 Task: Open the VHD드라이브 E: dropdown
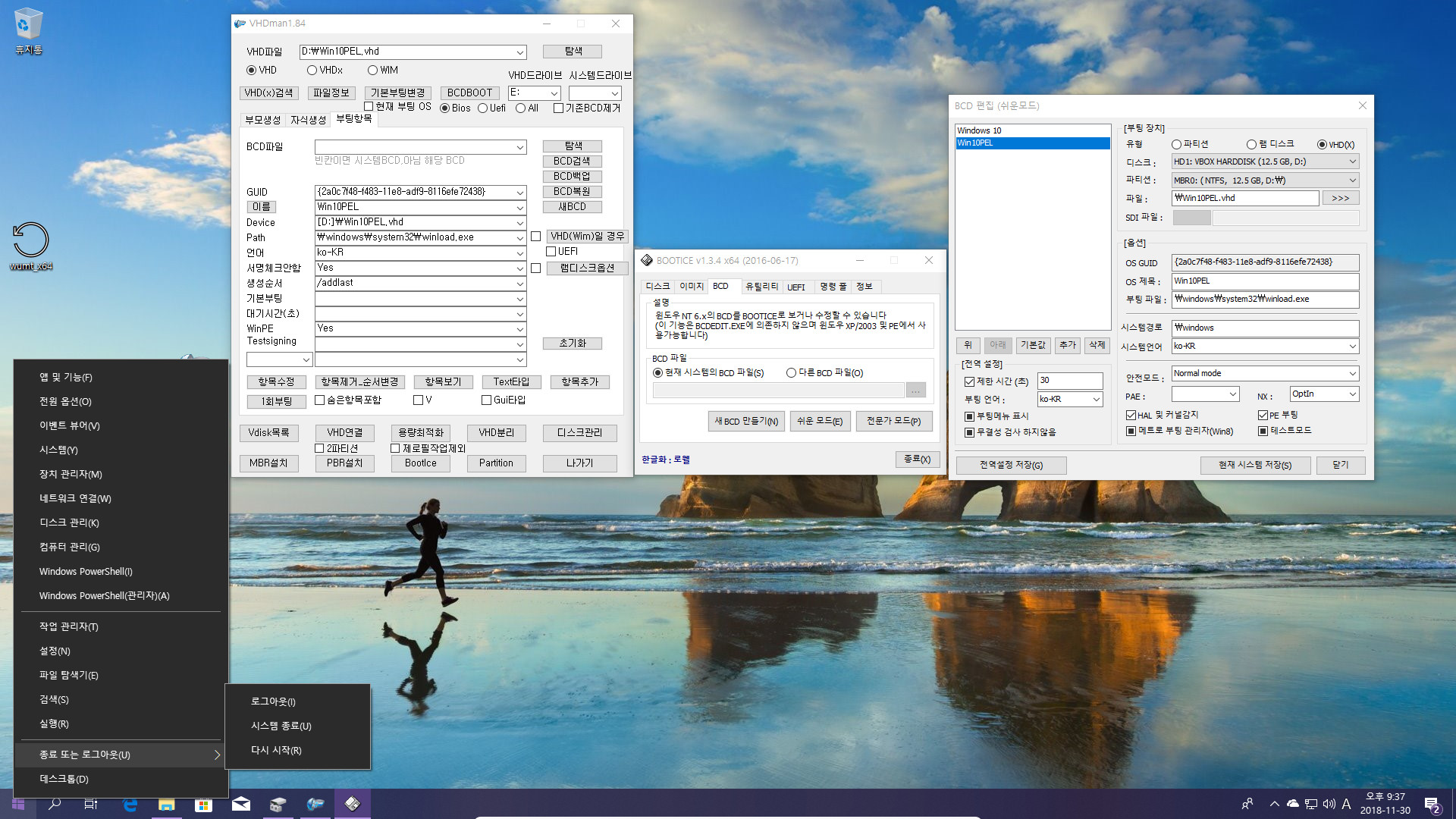(x=554, y=93)
